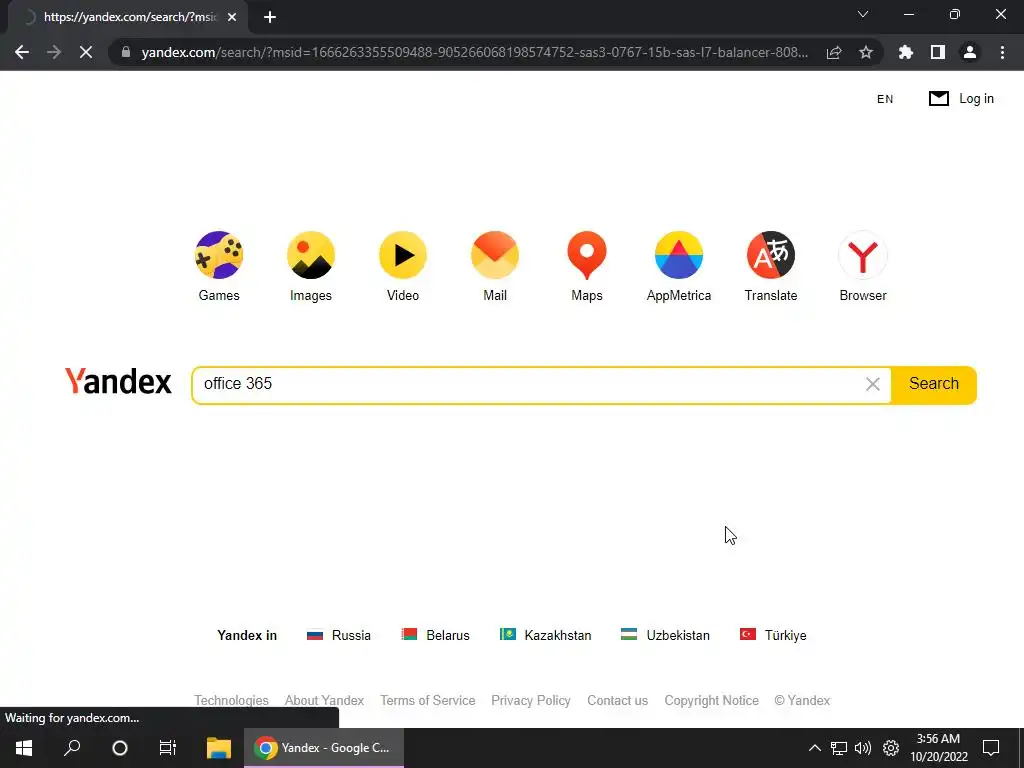
Task: Open volume control in system tray
Action: point(863,748)
